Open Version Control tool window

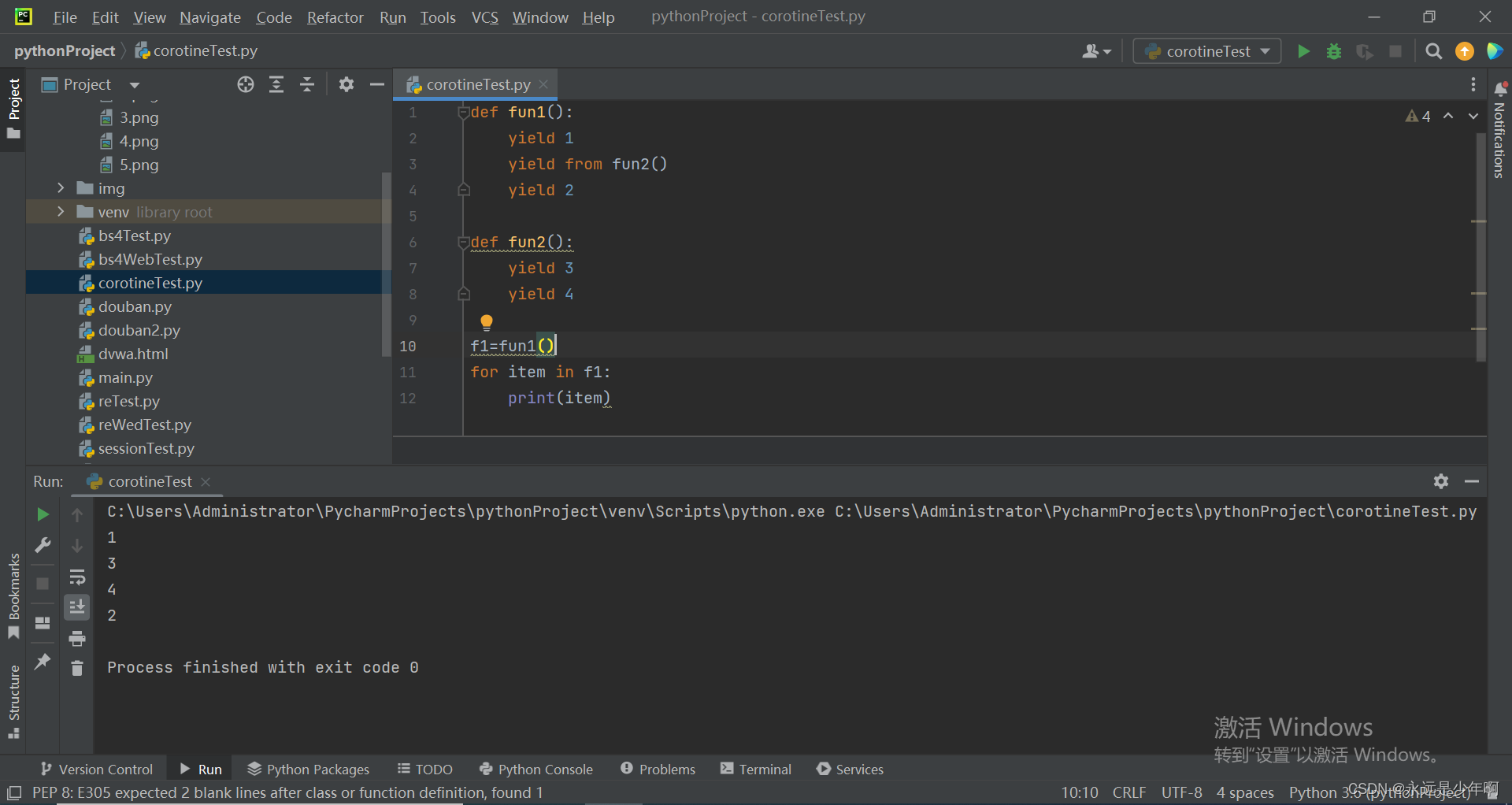[x=96, y=769]
